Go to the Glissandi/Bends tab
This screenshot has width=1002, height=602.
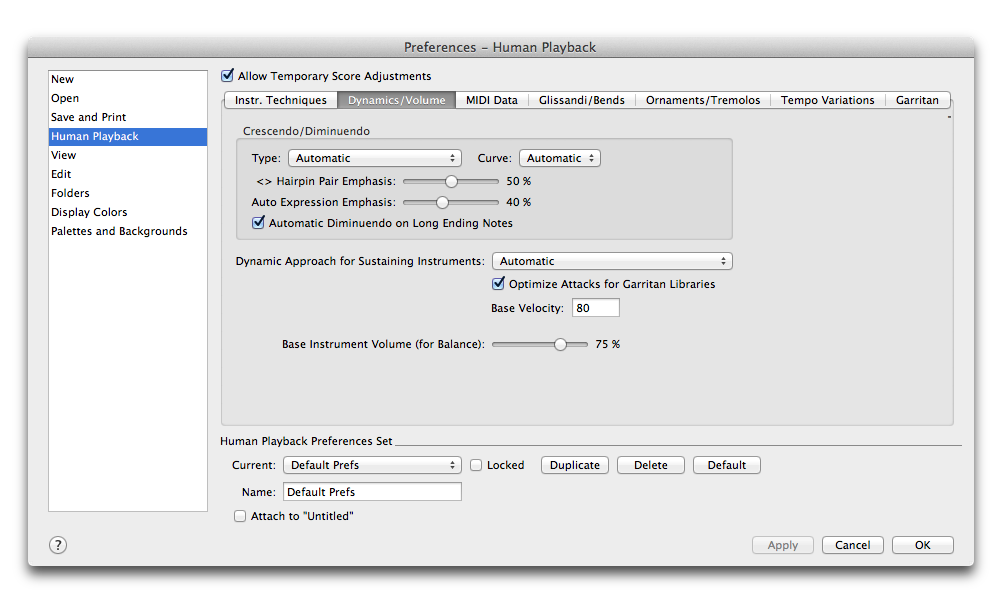(x=581, y=100)
